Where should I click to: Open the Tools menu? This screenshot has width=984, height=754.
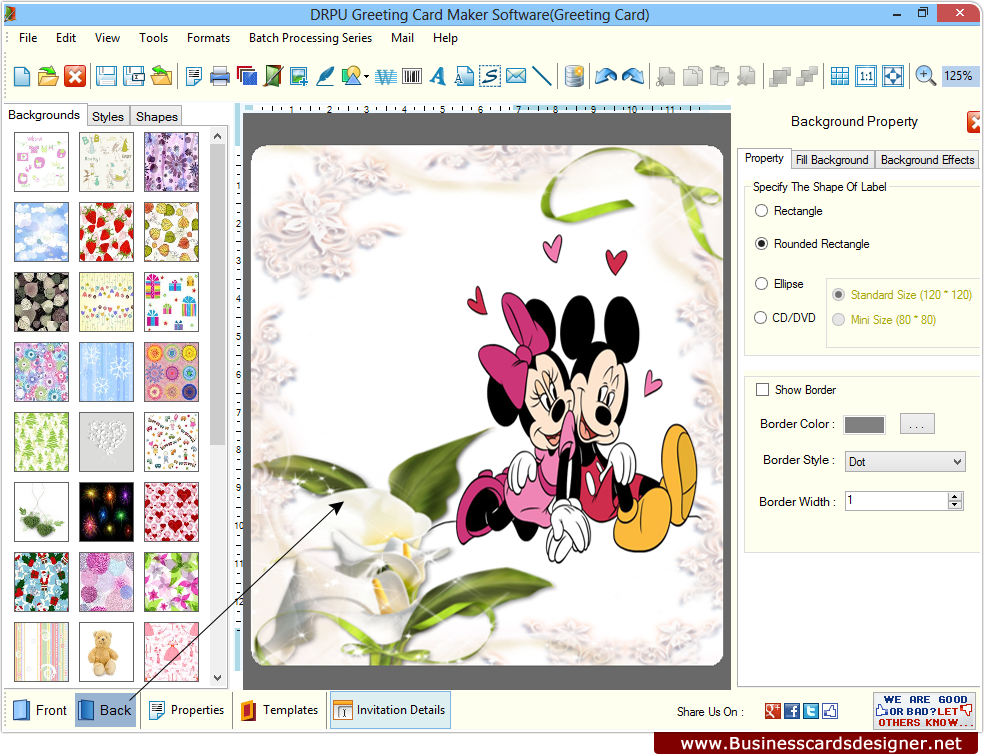click(x=154, y=38)
